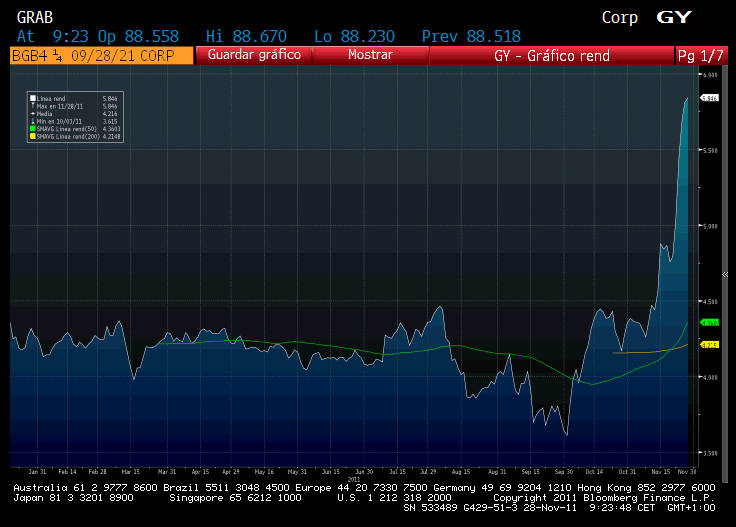Click the 3.500 y-axis label
The width and height of the screenshot is (736, 527).
coord(710,453)
